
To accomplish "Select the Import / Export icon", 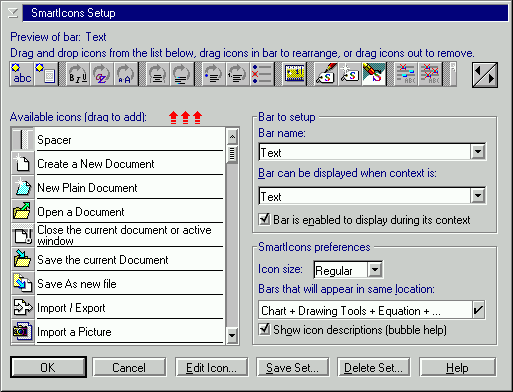I will coord(23,307).
